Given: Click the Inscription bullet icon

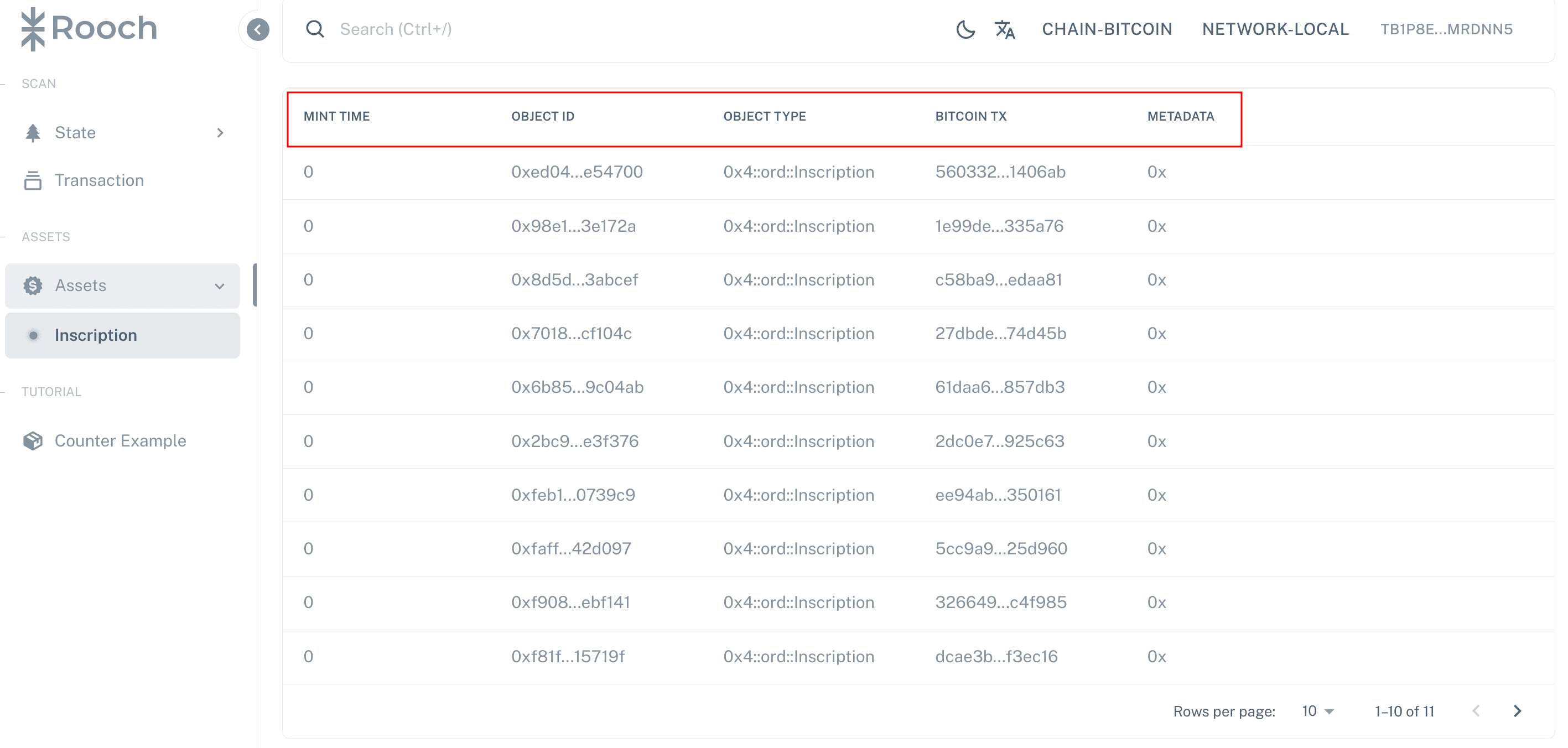Looking at the screenshot, I should coord(34,335).
